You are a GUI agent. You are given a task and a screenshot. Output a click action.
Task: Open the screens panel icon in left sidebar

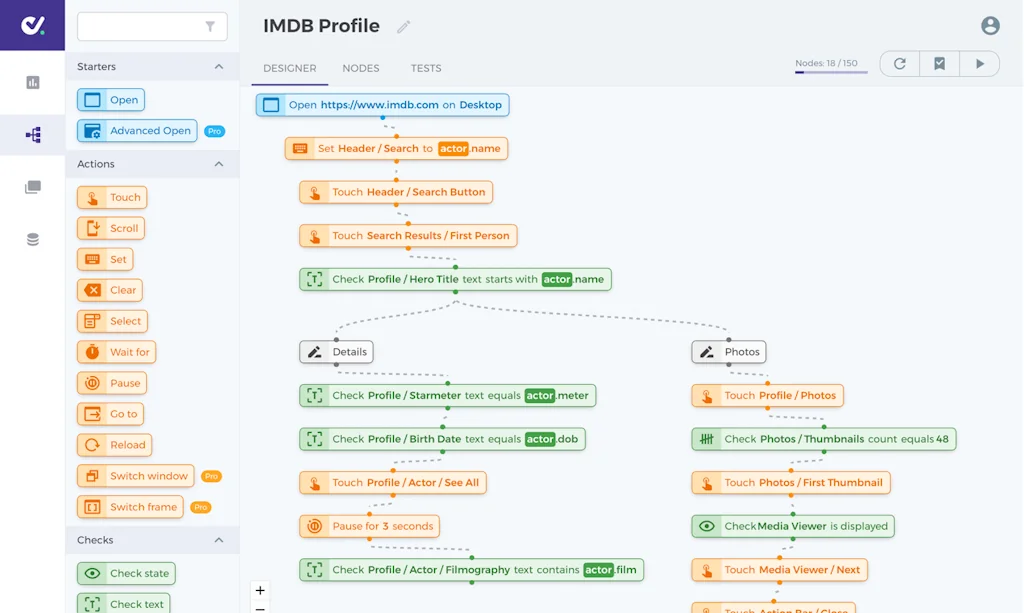pyautogui.click(x=32, y=185)
